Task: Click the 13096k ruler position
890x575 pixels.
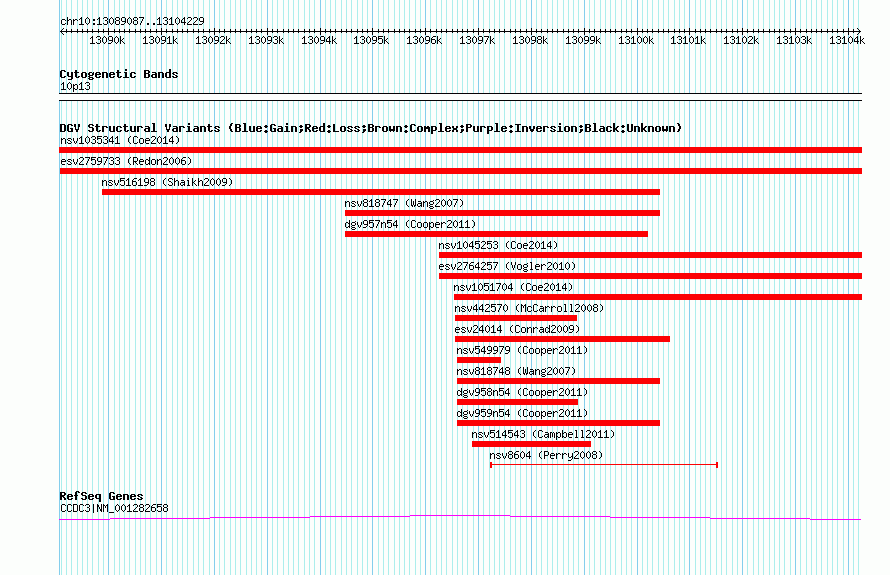Action: coord(424,40)
